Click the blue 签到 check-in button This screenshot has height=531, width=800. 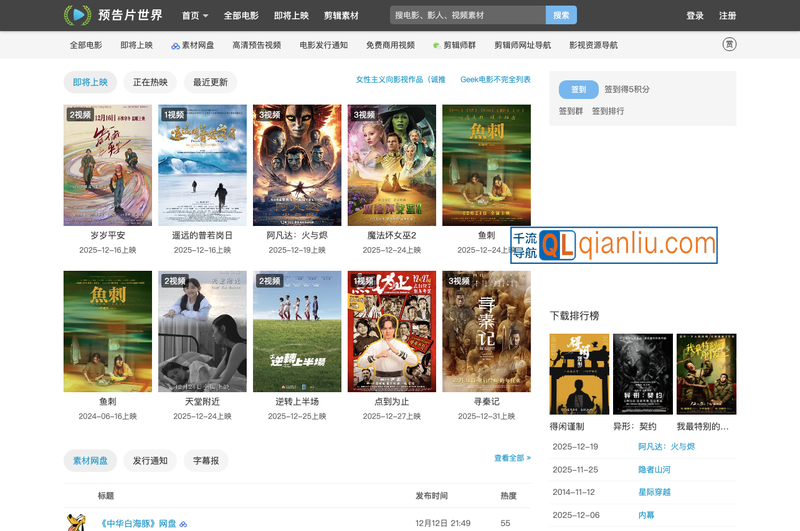[578, 89]
